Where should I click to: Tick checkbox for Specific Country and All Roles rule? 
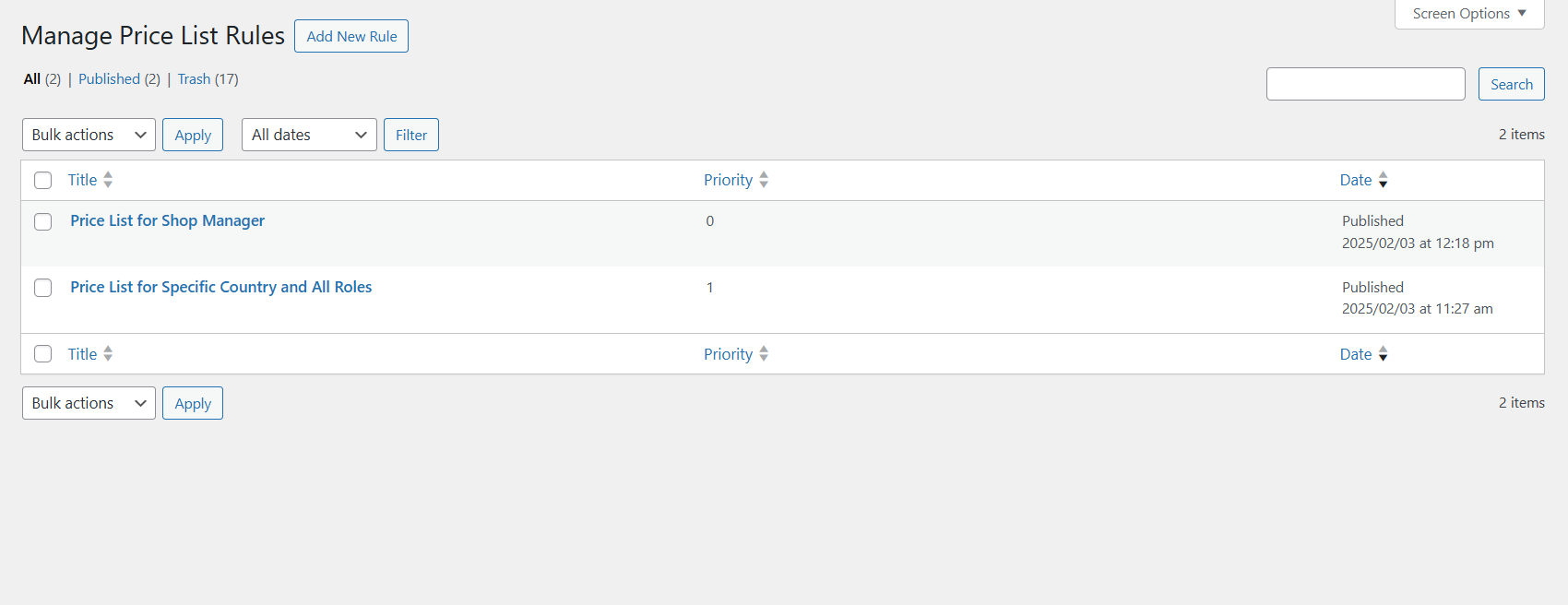point(43,288)
